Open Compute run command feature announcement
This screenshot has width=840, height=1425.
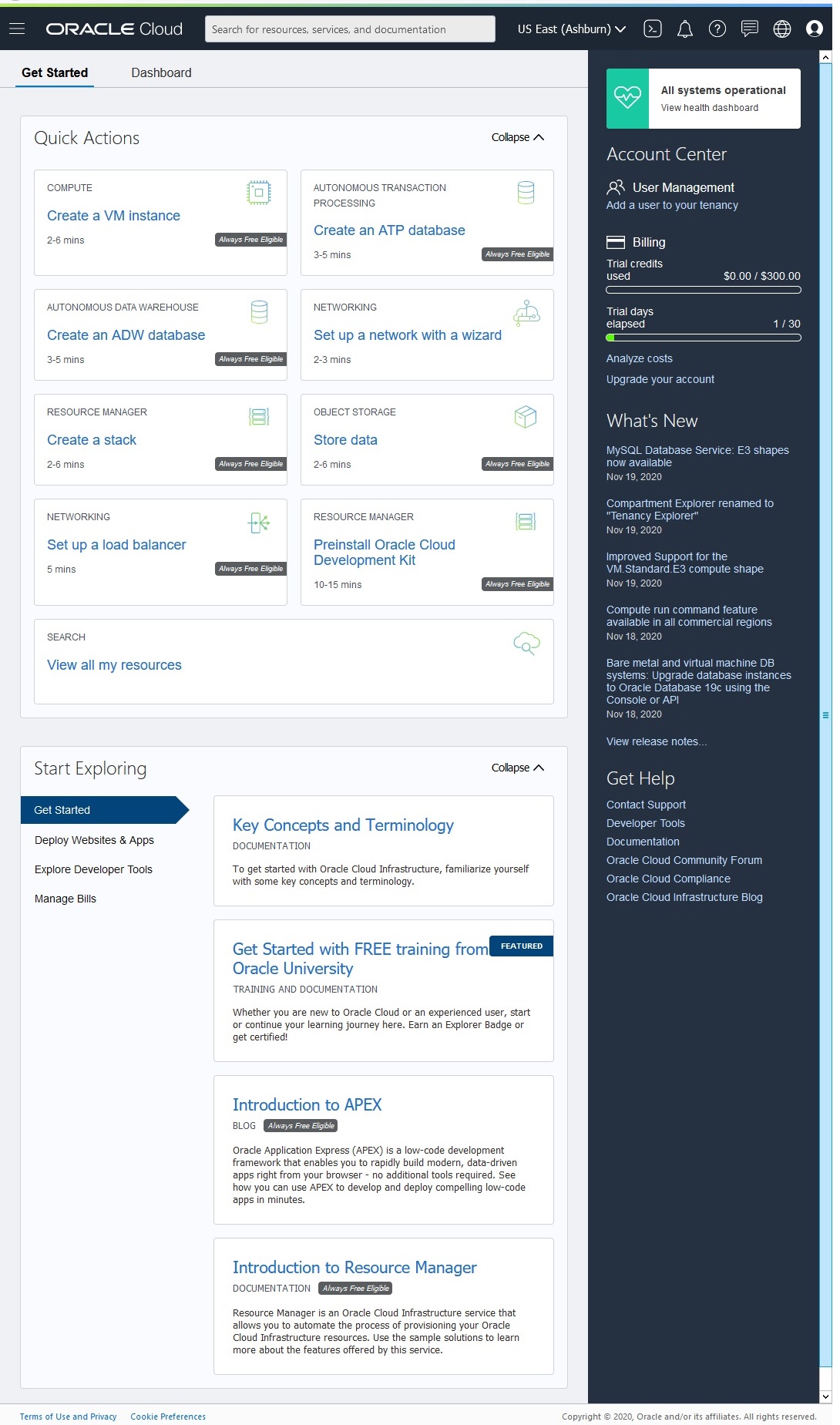(x=689, y=616)
